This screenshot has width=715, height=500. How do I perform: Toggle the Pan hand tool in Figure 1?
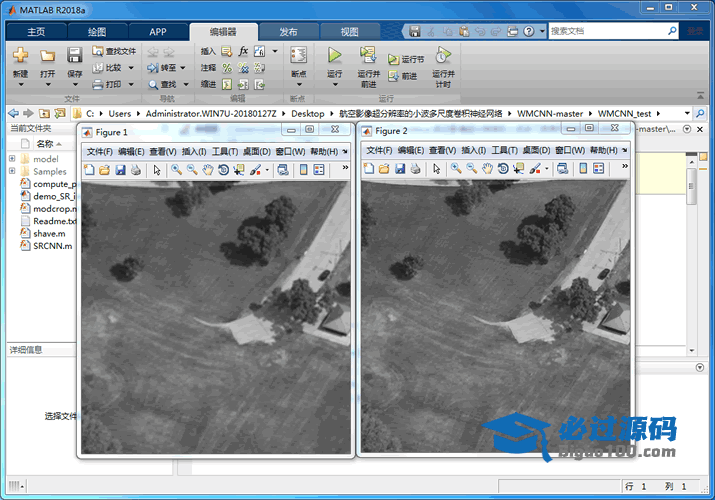[208, 170]
